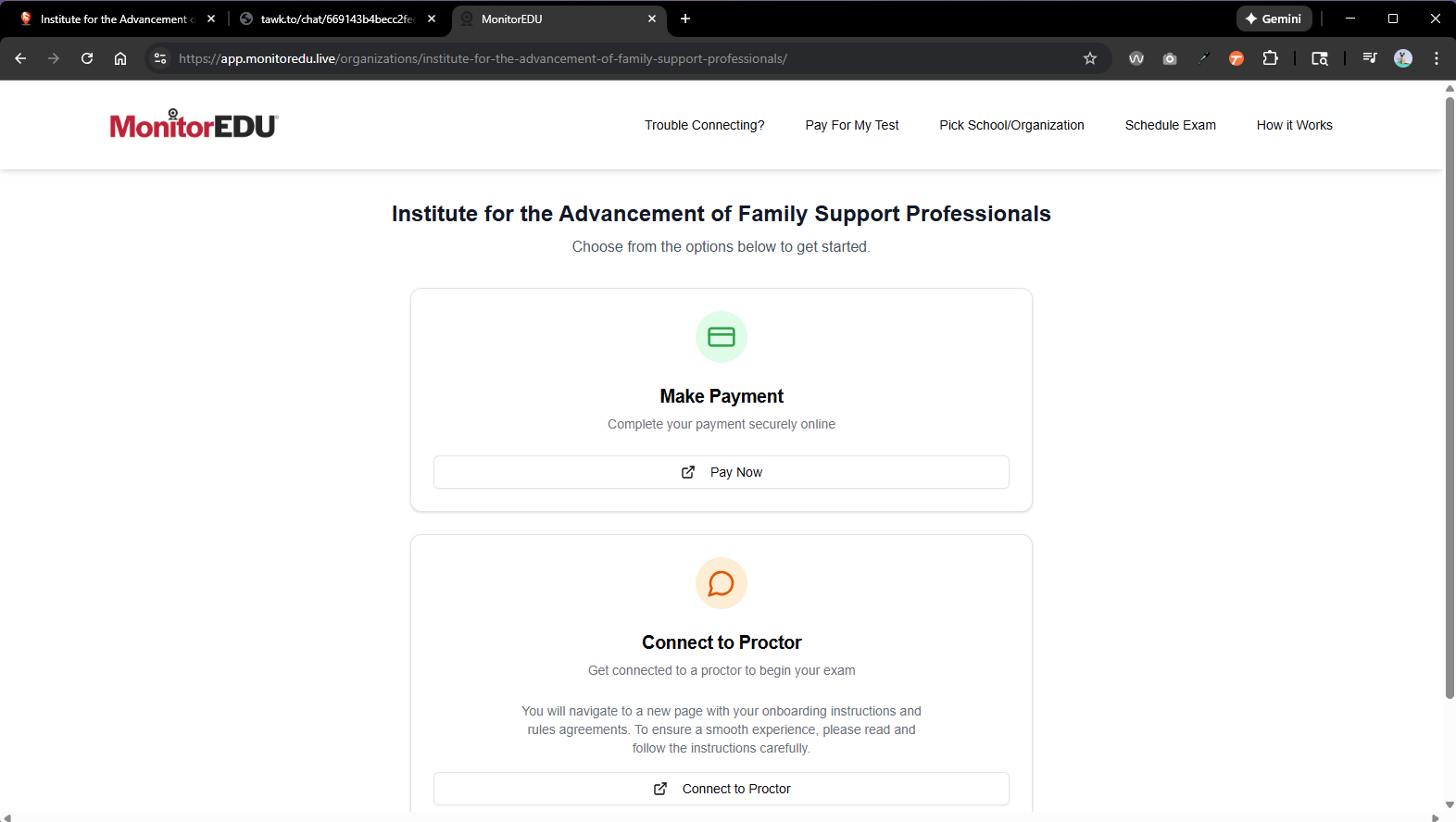Click the Connect to Proctor heading
The image size is (1456, 822).
point(722,642)
